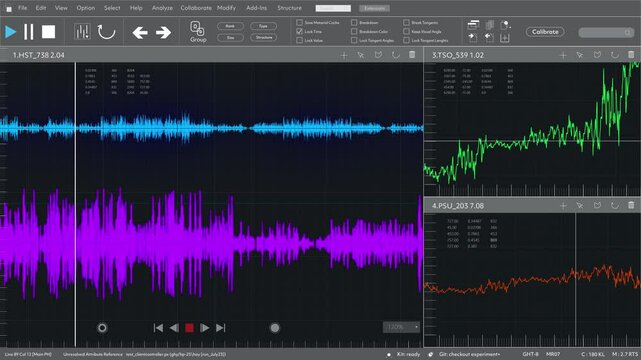641x360 pixels.
Task: Click the Rank pill button
Action: (x=230, y=26)
